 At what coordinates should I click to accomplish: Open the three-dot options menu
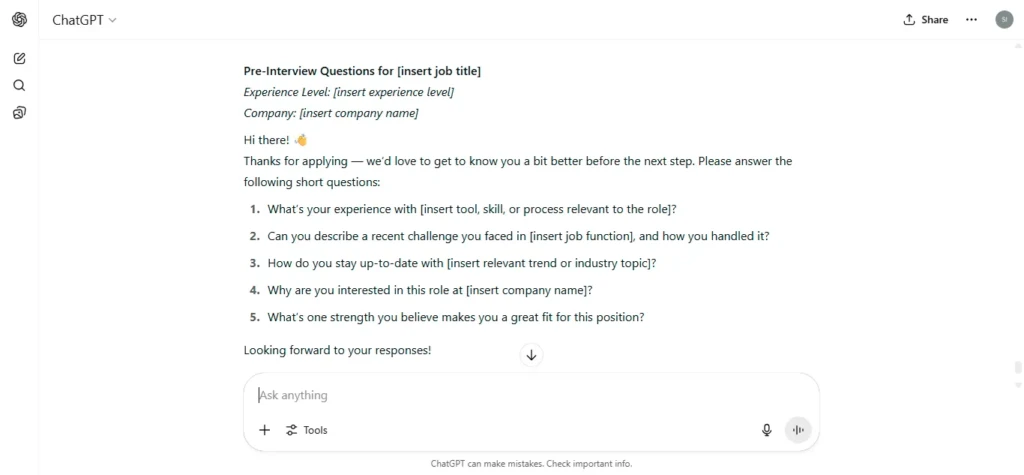coord(971,20)
